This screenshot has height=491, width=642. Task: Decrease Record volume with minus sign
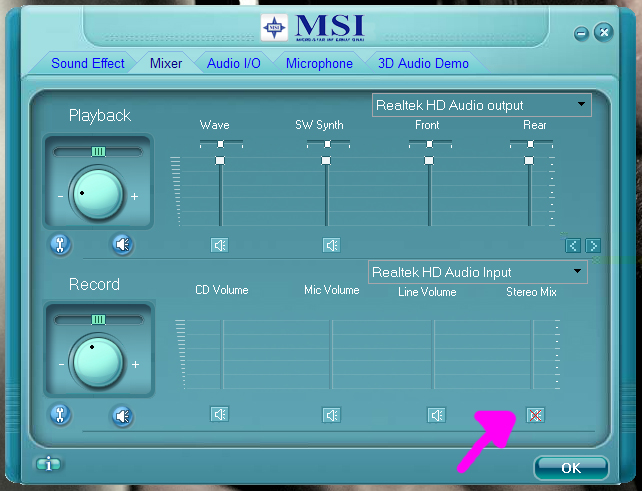coord(61,364)
